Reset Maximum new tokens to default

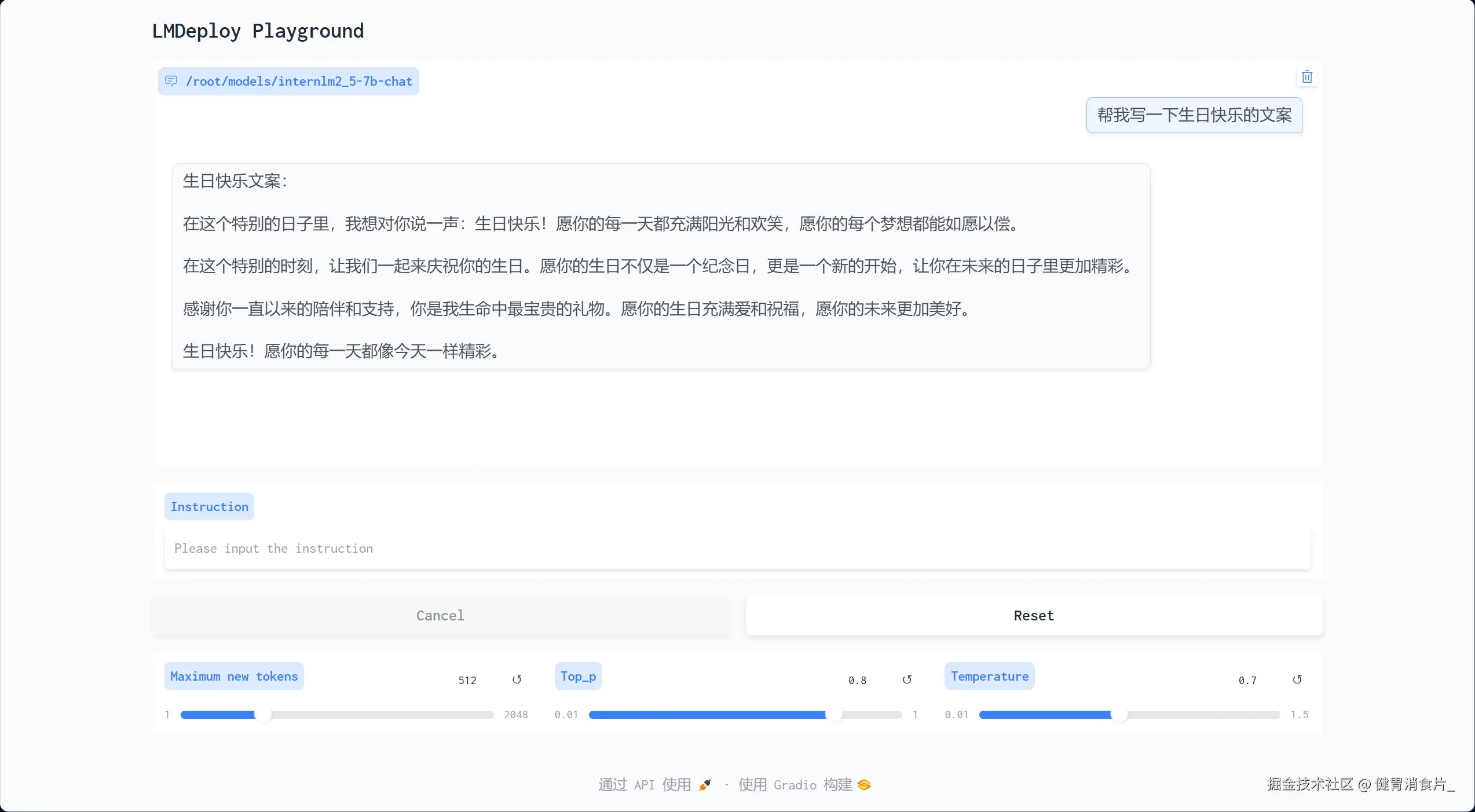click(517, 679)
